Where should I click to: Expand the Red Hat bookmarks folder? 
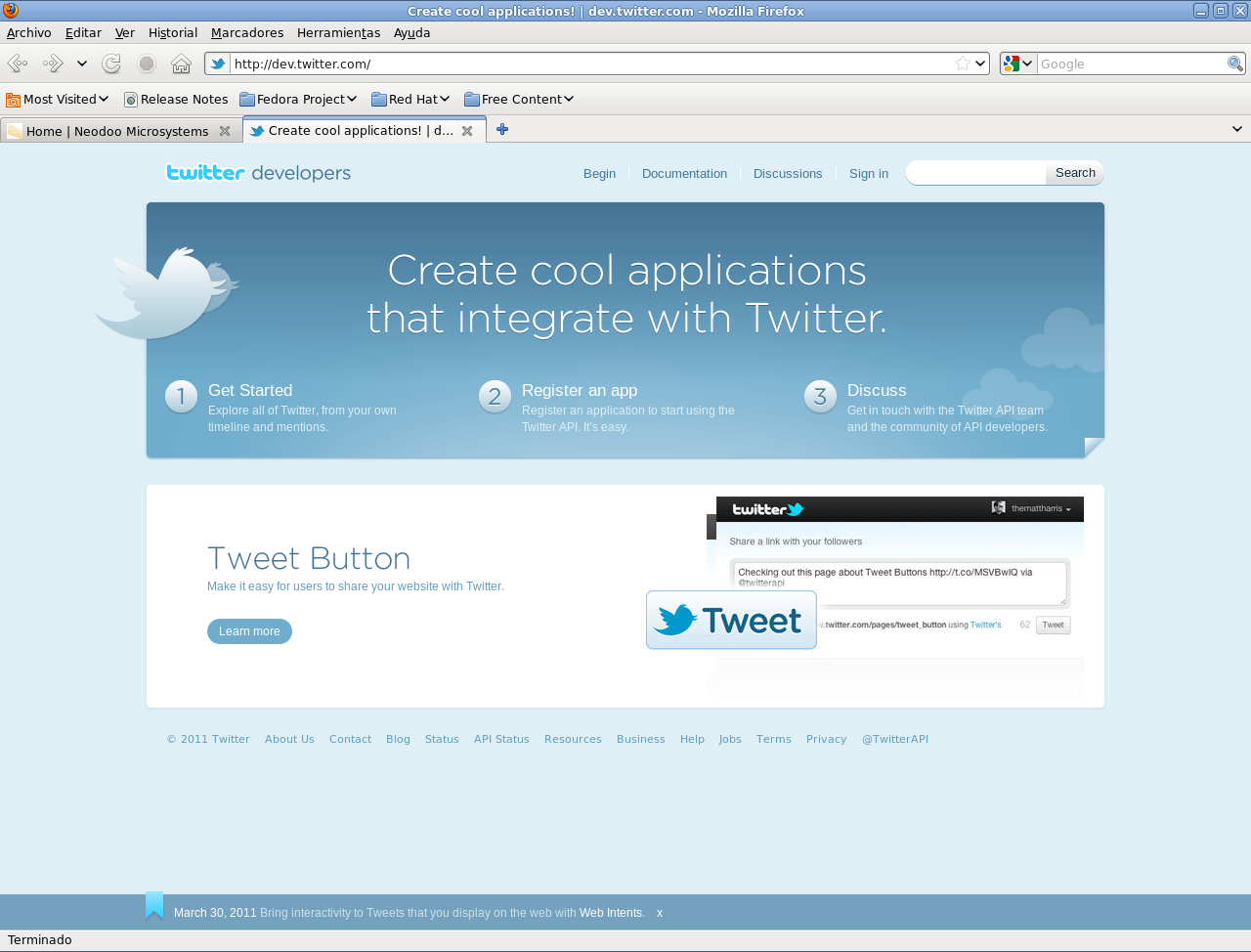[410, 99]
